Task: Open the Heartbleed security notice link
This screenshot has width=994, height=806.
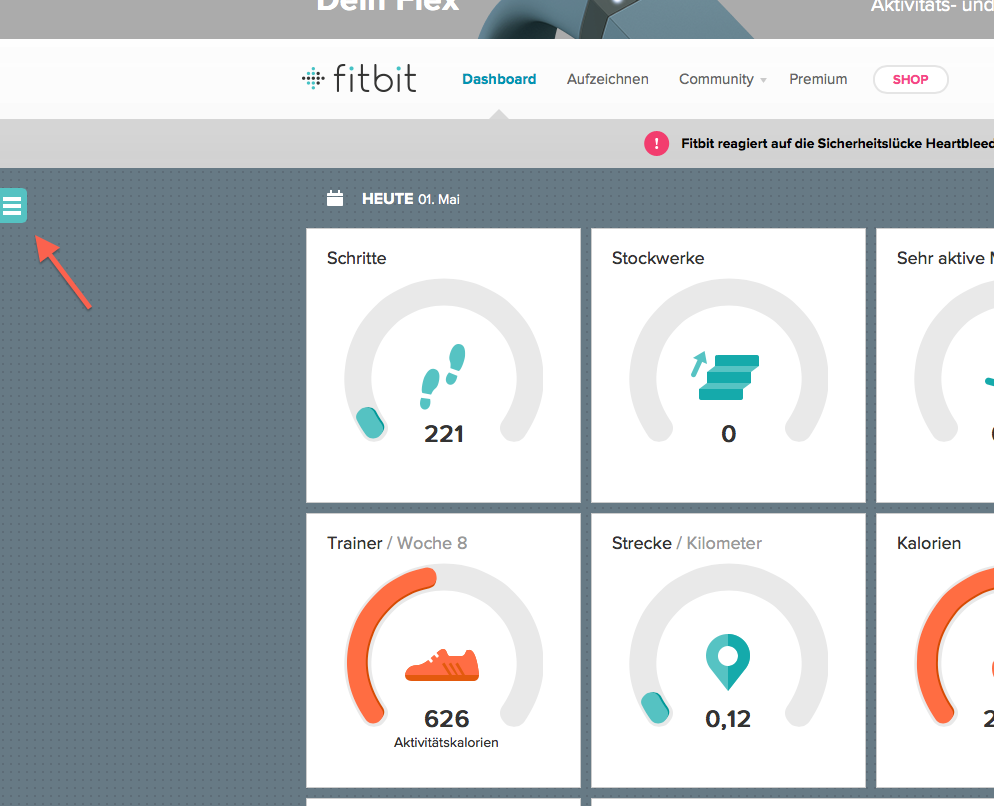Action: [x=837, y=143]
